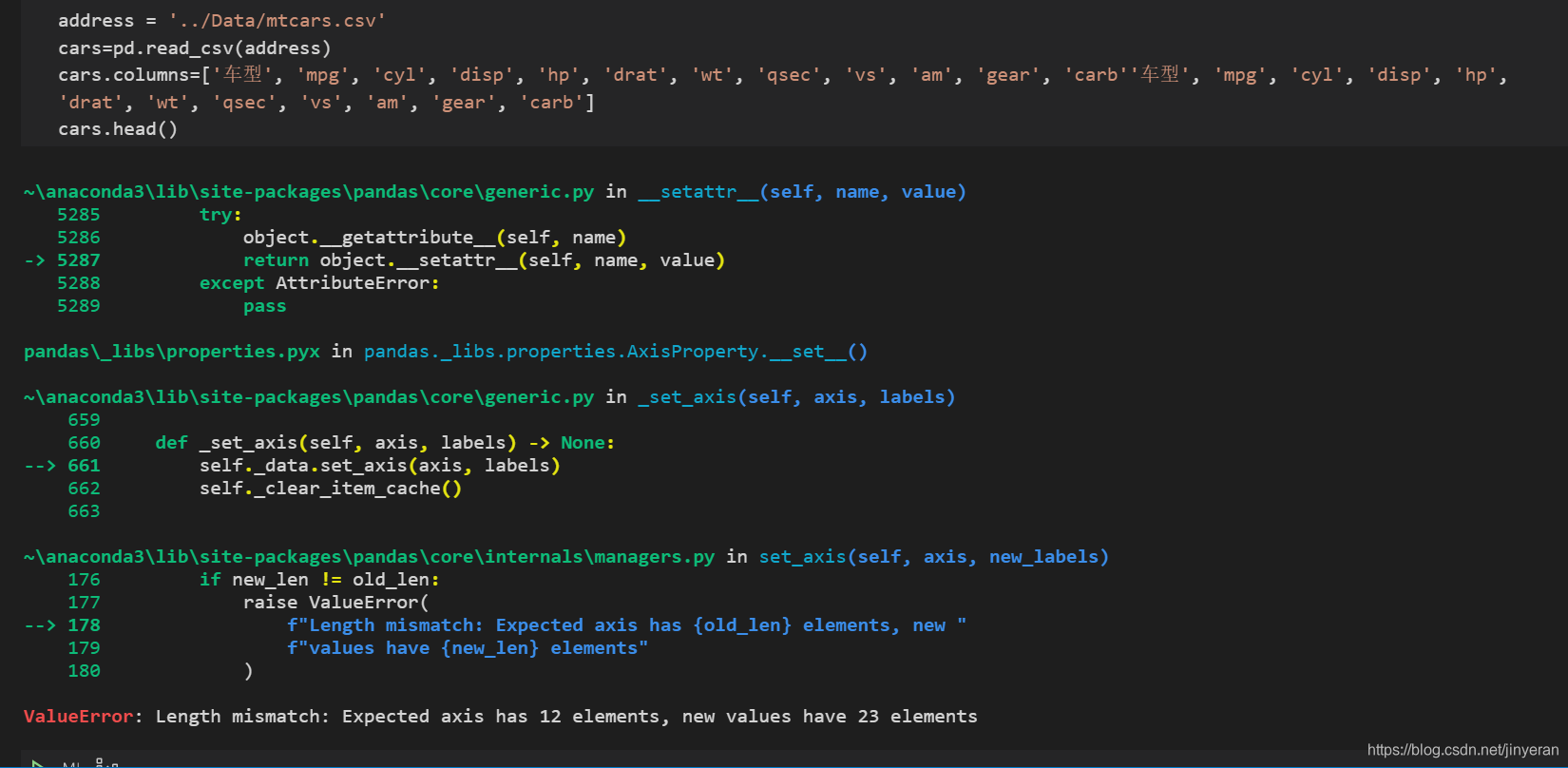Screen dimensions: 1568x768
Task: Click the blog.csdn.net/jinyeran URL
Action: [1463, 750]
